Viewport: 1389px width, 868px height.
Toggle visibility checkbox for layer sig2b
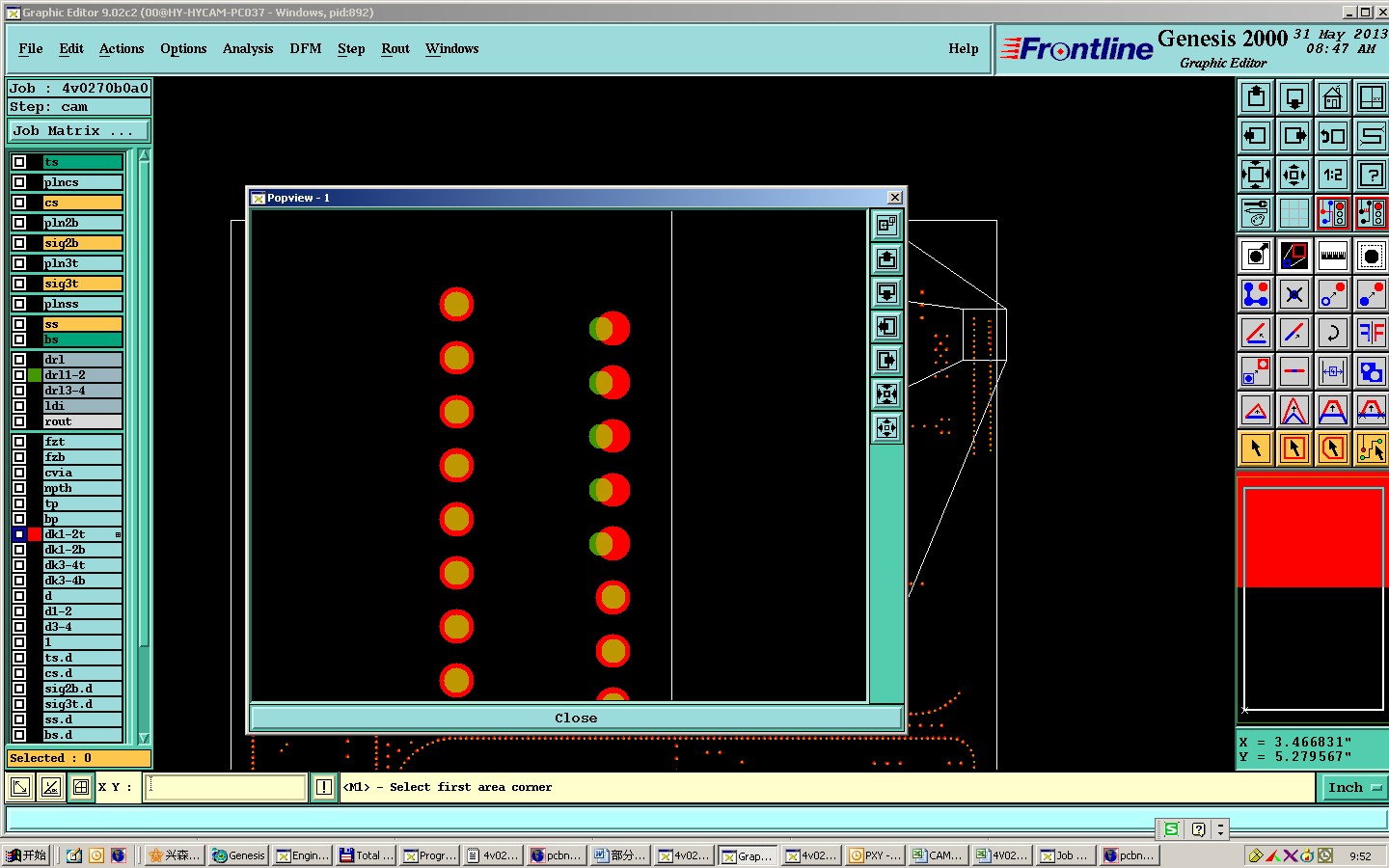tap(19, 243)
